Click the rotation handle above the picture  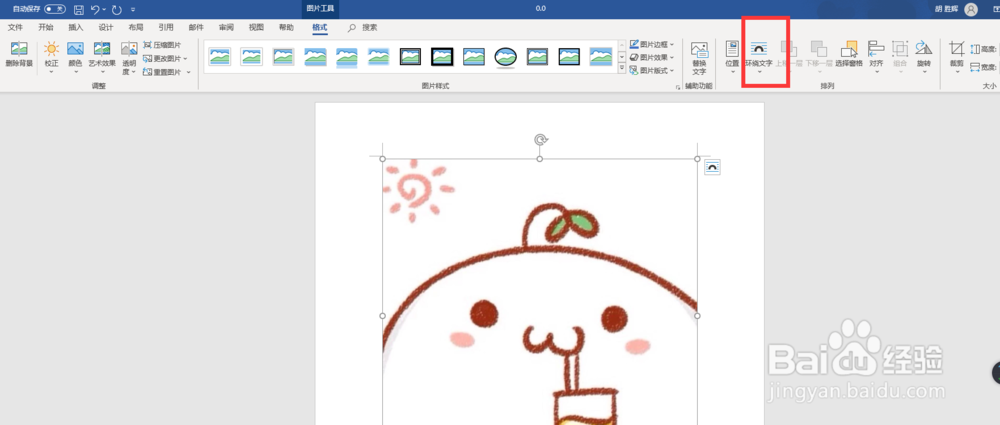(x=540, y=140)
